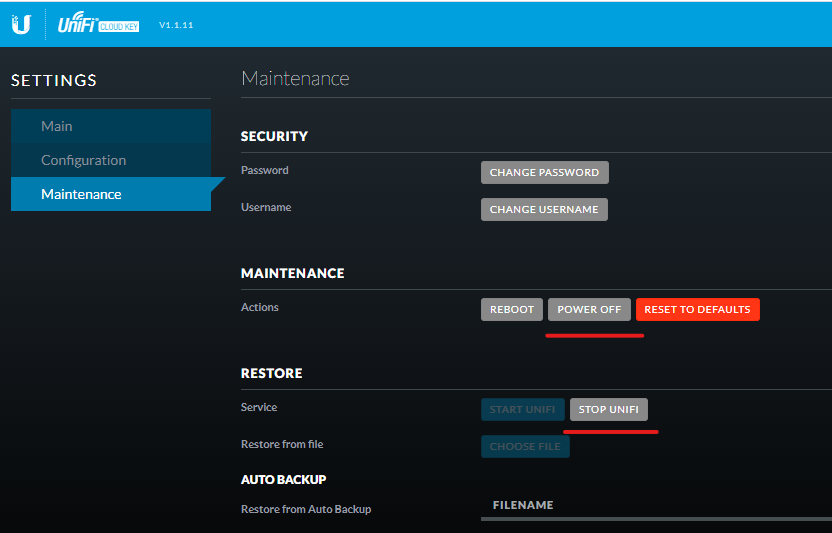Select the Maintenance sidebar tab
The height and width of the screenshot is (533, 832).
coord(81,194)
